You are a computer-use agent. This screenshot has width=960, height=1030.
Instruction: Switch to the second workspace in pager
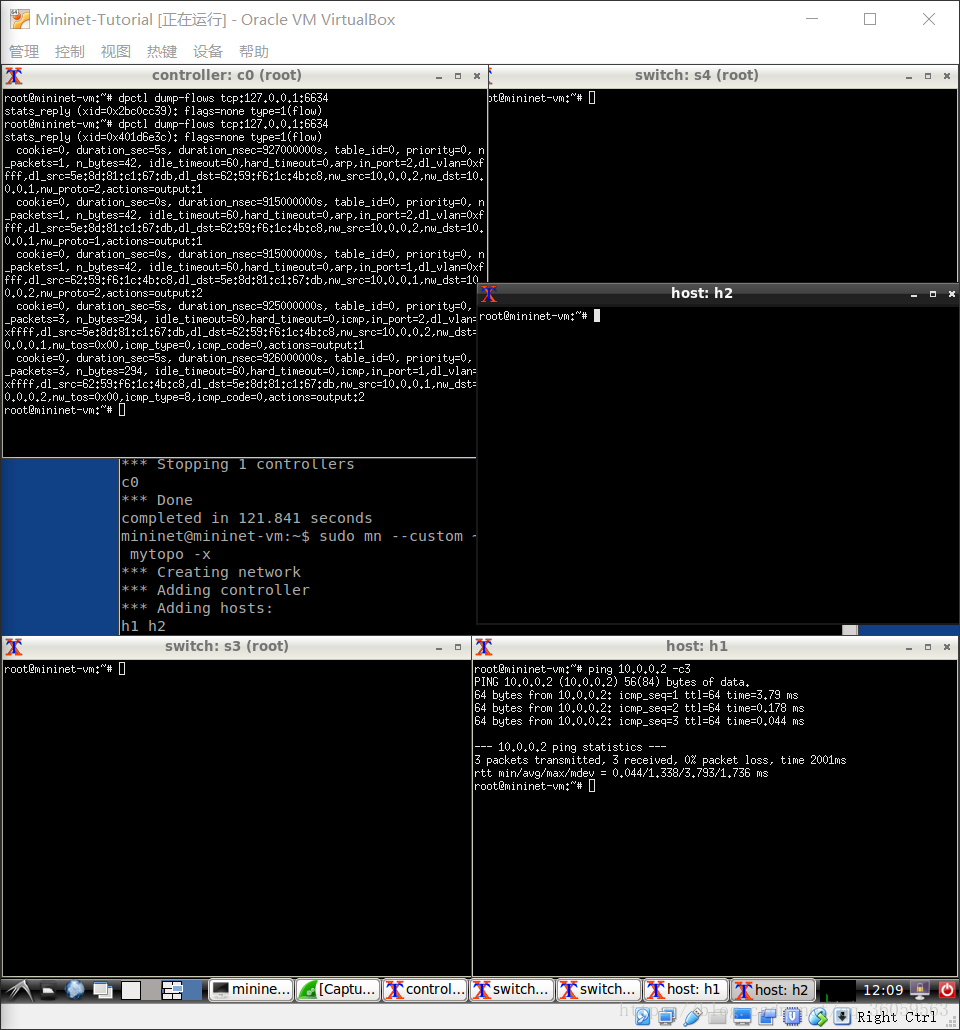click(x=193, y=991)
